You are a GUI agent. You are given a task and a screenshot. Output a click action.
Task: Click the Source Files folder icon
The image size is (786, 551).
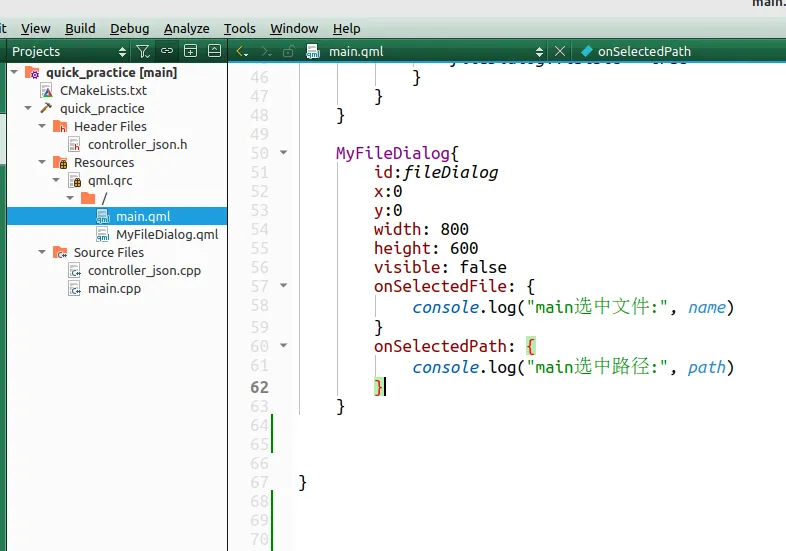click(x=60, y=252)
